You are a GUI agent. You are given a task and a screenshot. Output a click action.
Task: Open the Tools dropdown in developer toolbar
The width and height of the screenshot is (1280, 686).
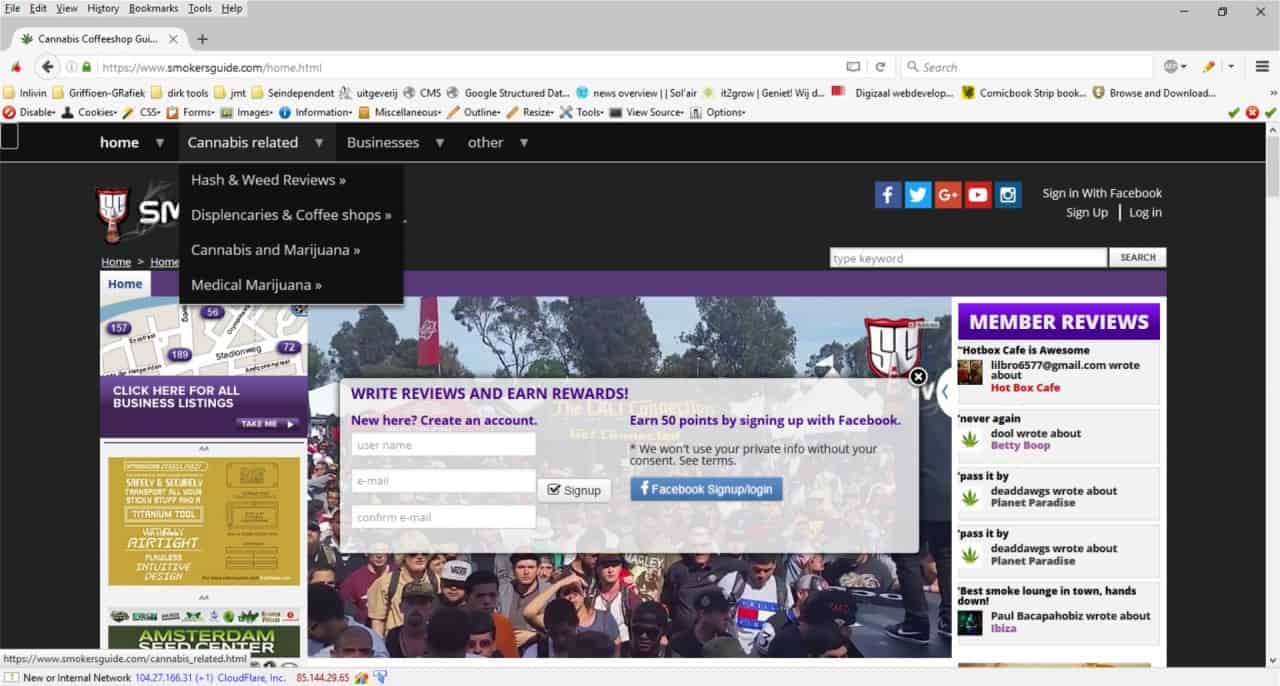(582, 113)
